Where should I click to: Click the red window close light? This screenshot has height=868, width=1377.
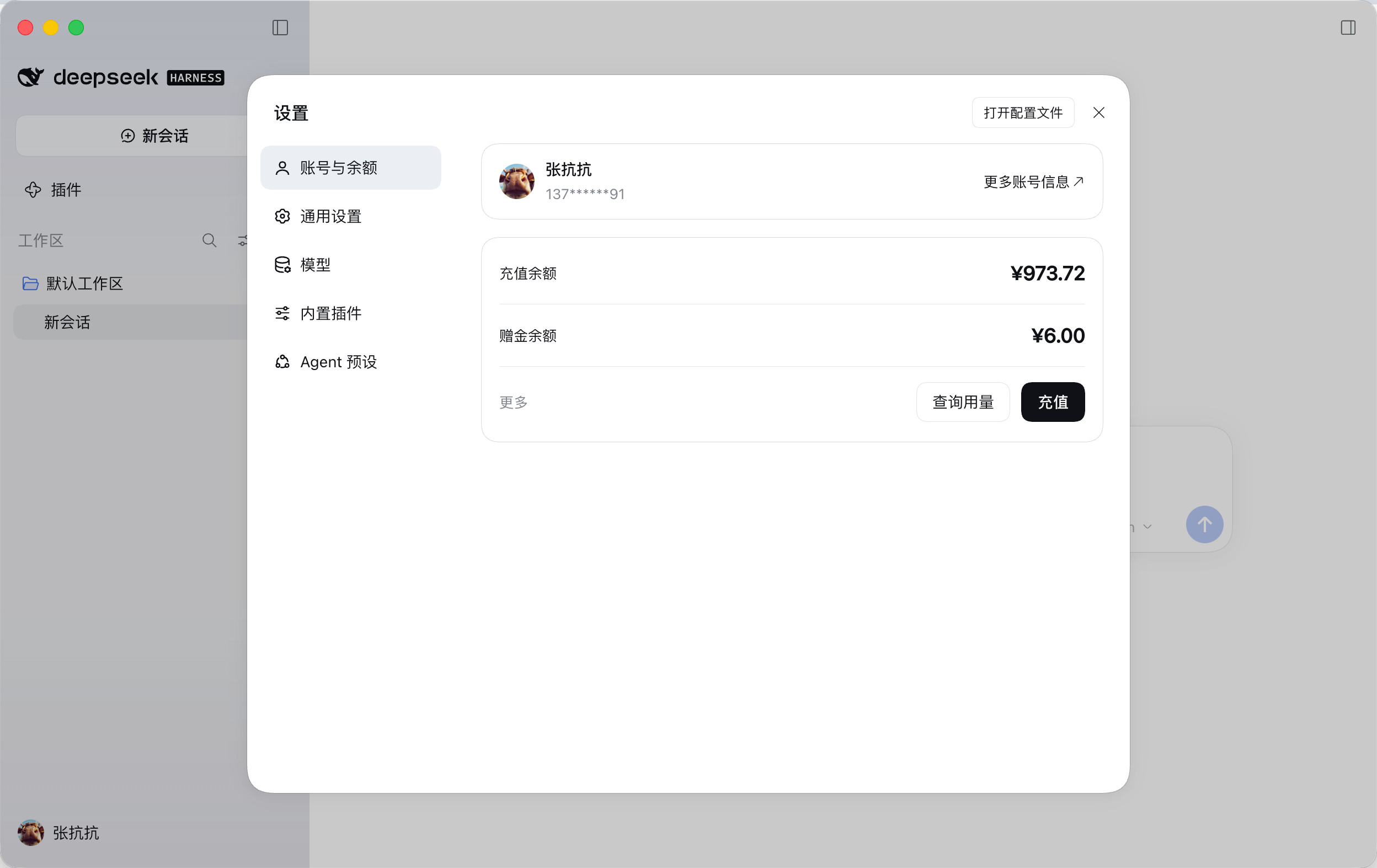[26, 28]
